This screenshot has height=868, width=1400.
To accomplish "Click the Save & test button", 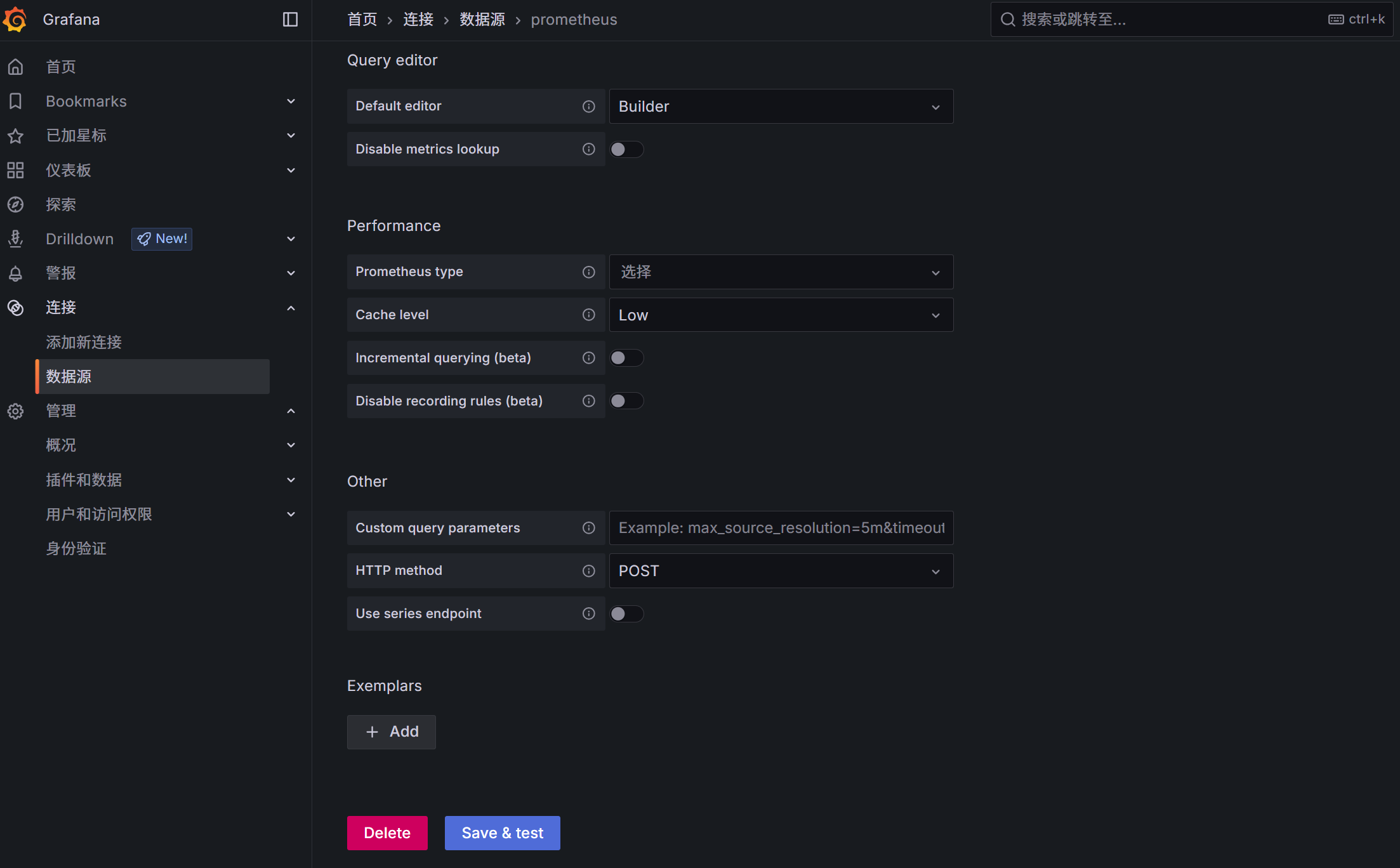I will click(x=502, y=832).
